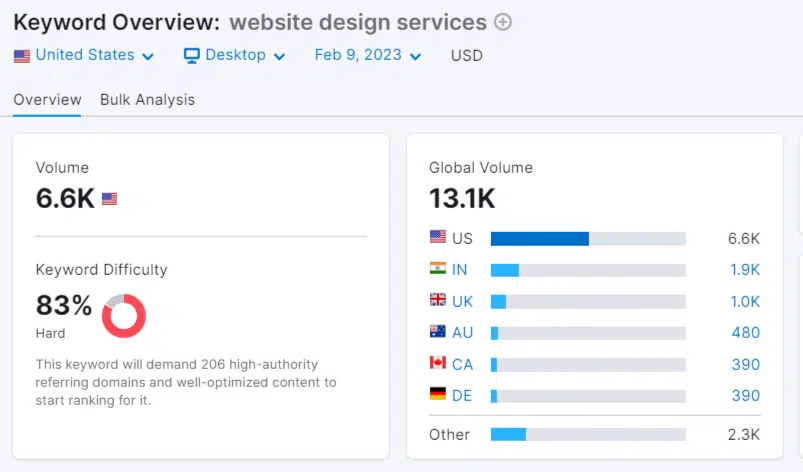Click the DE volume value 390

745,395
